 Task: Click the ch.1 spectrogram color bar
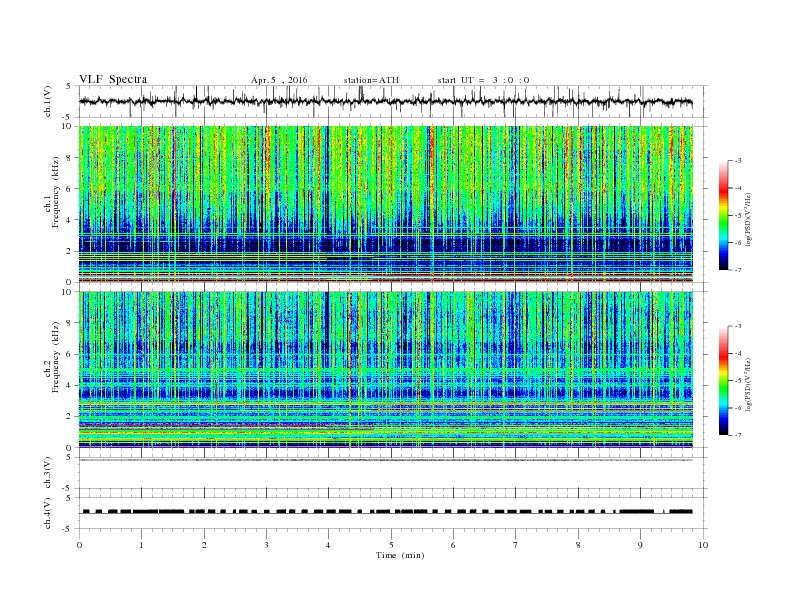point(723,215)
